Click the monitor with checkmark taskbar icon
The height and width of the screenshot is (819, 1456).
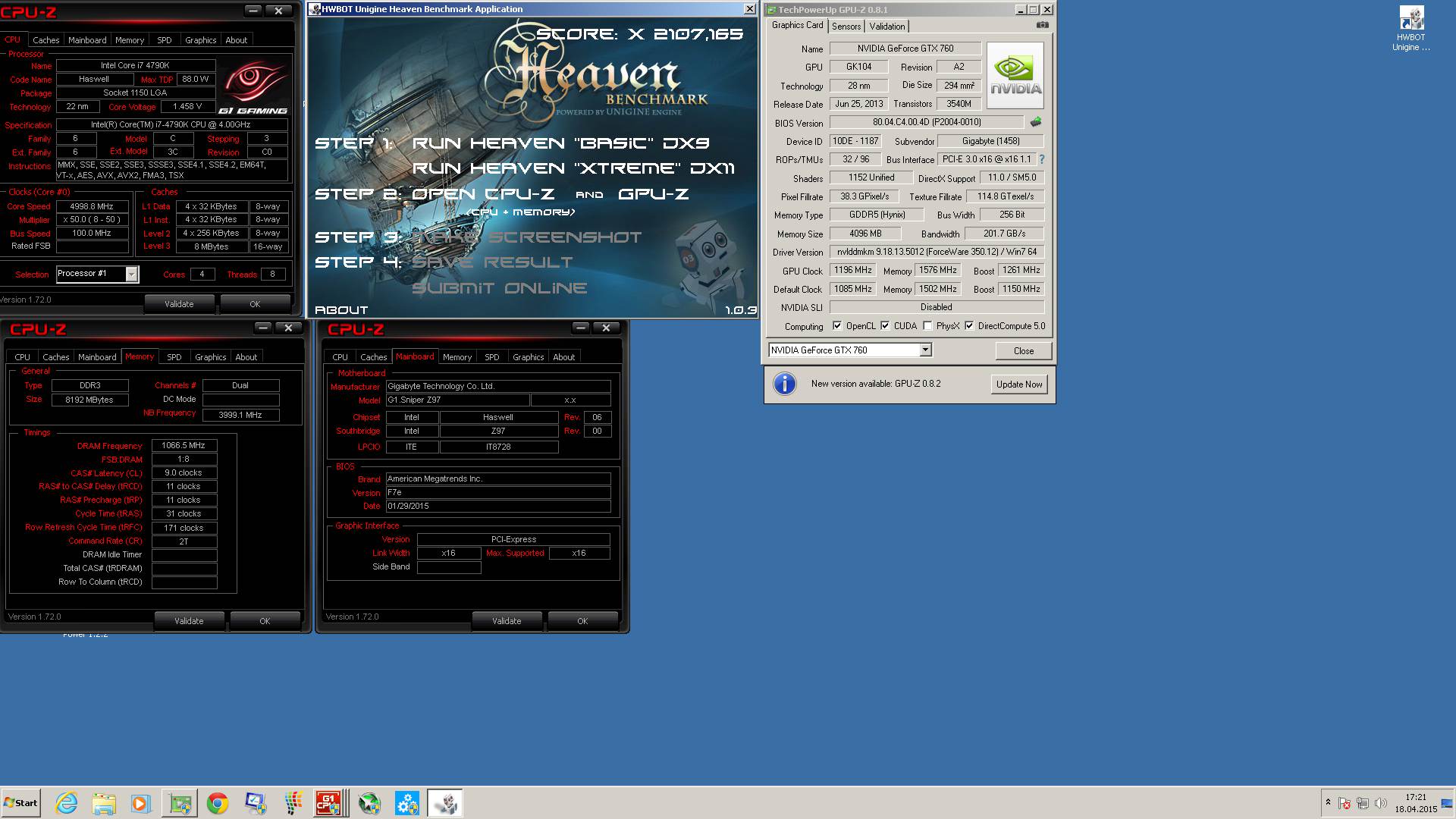click(256, 803)
